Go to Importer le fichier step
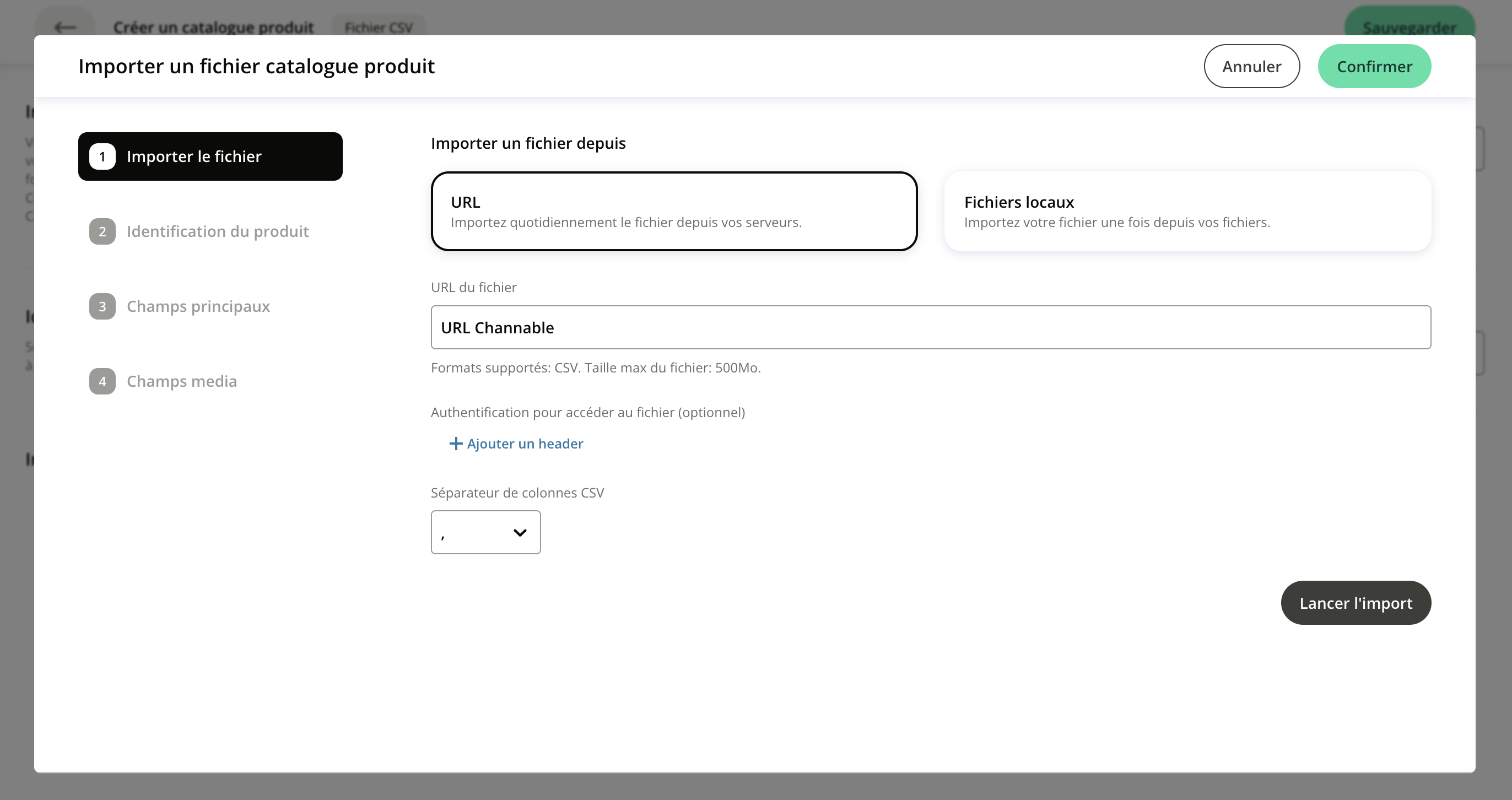Image resolution: width=1512 pixels, height=800 pixels. coord(210,156)
